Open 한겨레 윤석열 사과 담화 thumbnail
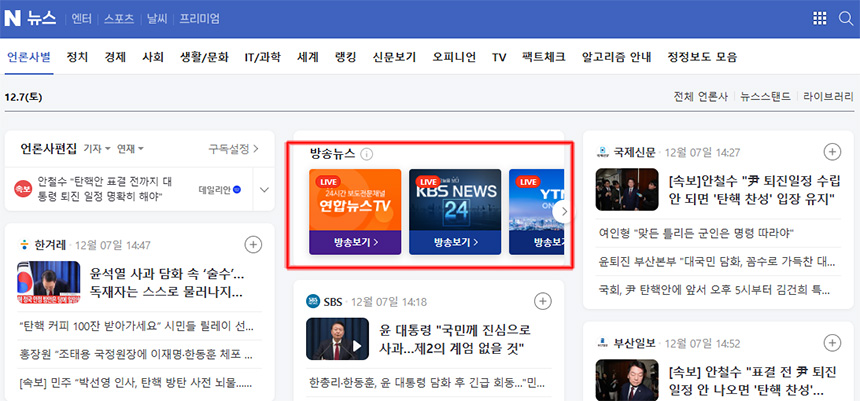The image size is (860, 401). [x=48, y=283]
